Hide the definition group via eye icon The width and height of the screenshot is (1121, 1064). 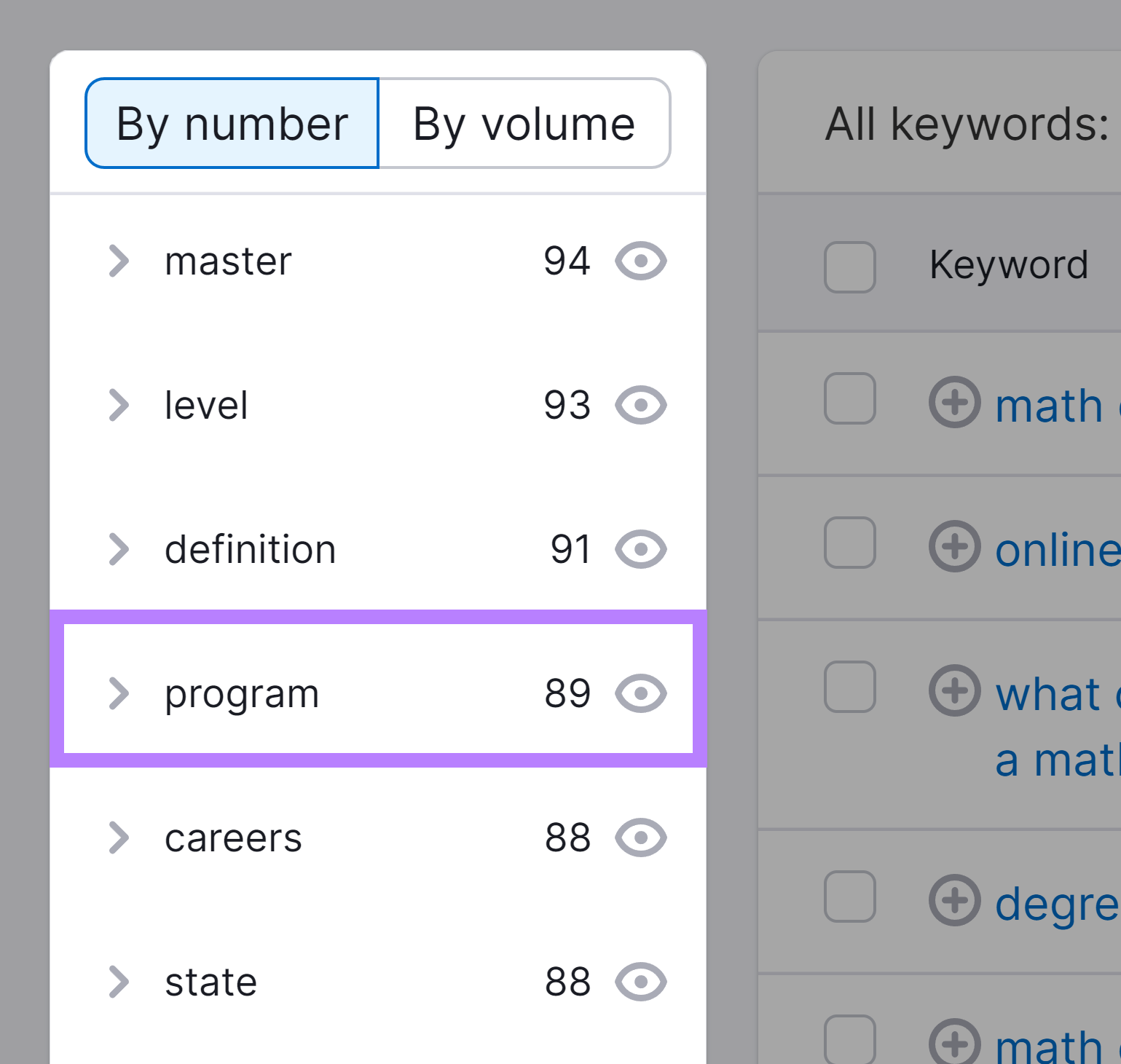click(x=640, y=549)
